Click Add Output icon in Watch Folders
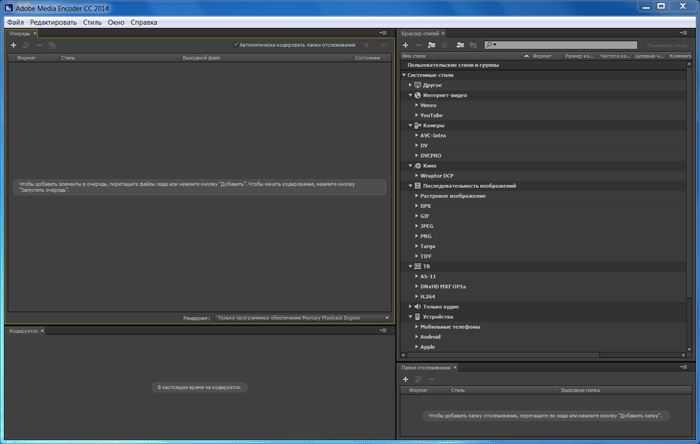700x444 pixels. point(418,379)
